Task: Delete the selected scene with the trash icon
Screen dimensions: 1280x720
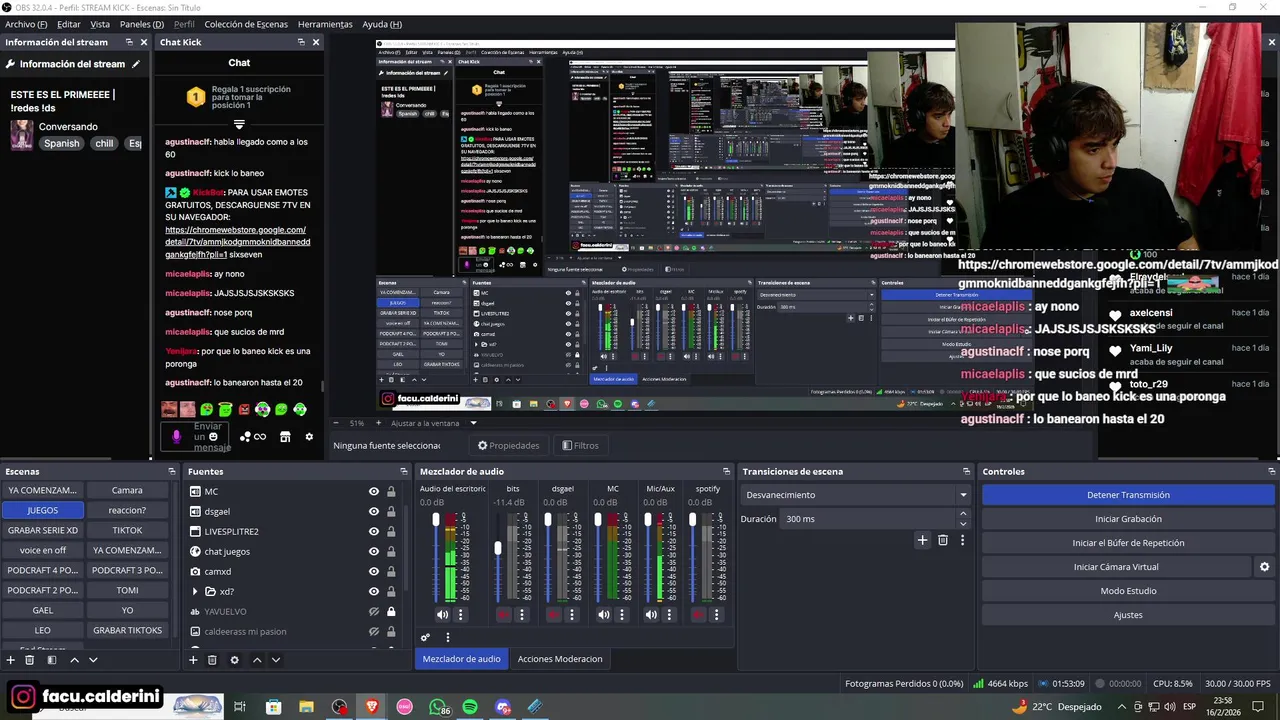Action: point(30,660)
